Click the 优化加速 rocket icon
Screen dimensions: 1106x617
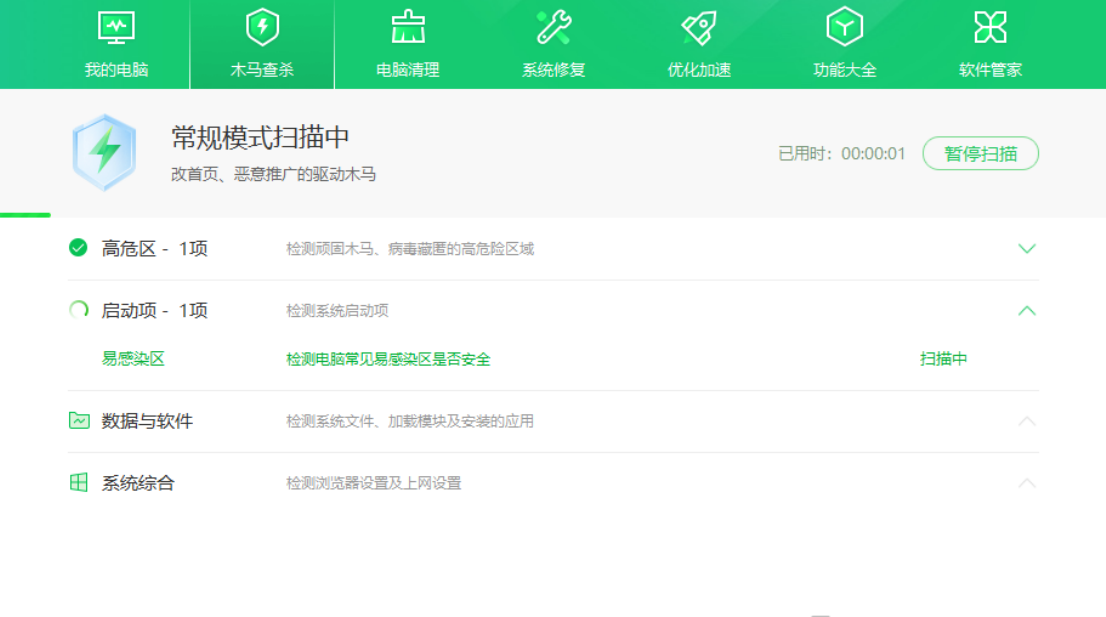pyautogui.click(x=699, y=28)
